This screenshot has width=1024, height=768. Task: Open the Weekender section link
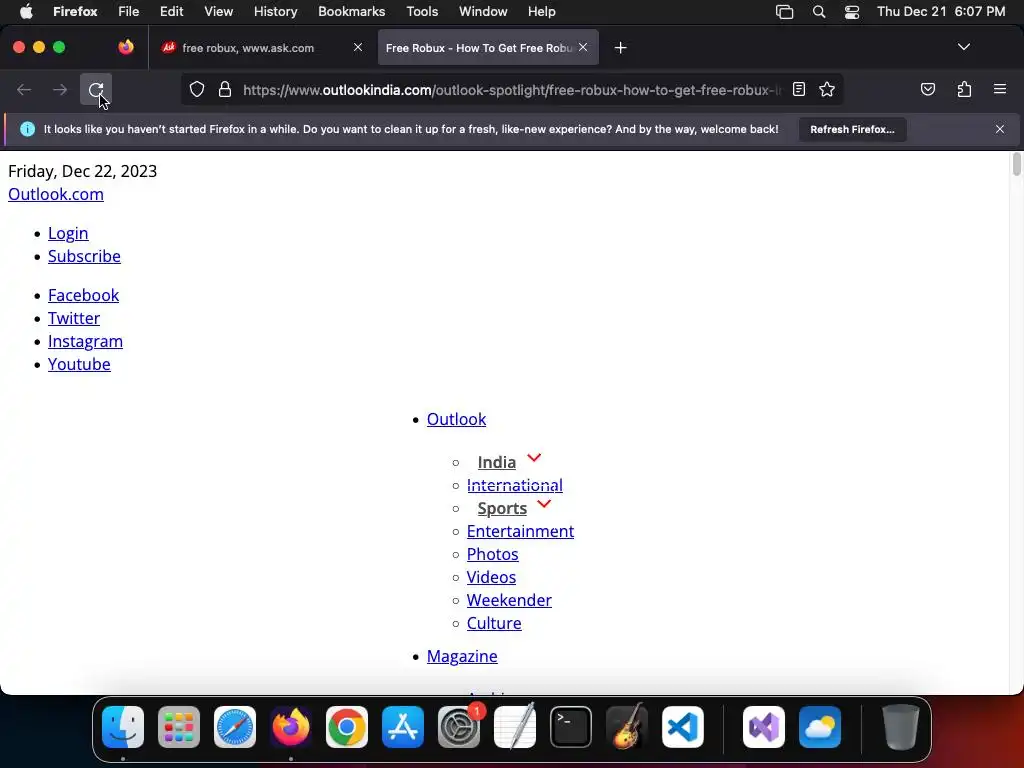point(509,600)
